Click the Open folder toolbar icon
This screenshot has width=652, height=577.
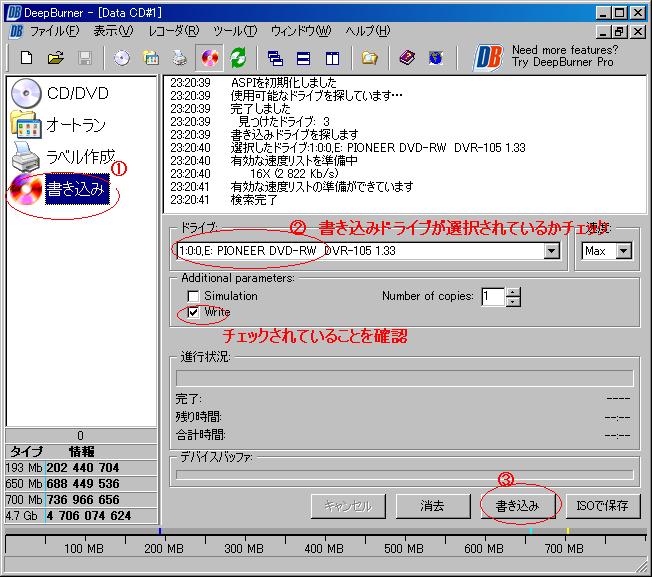56,58
